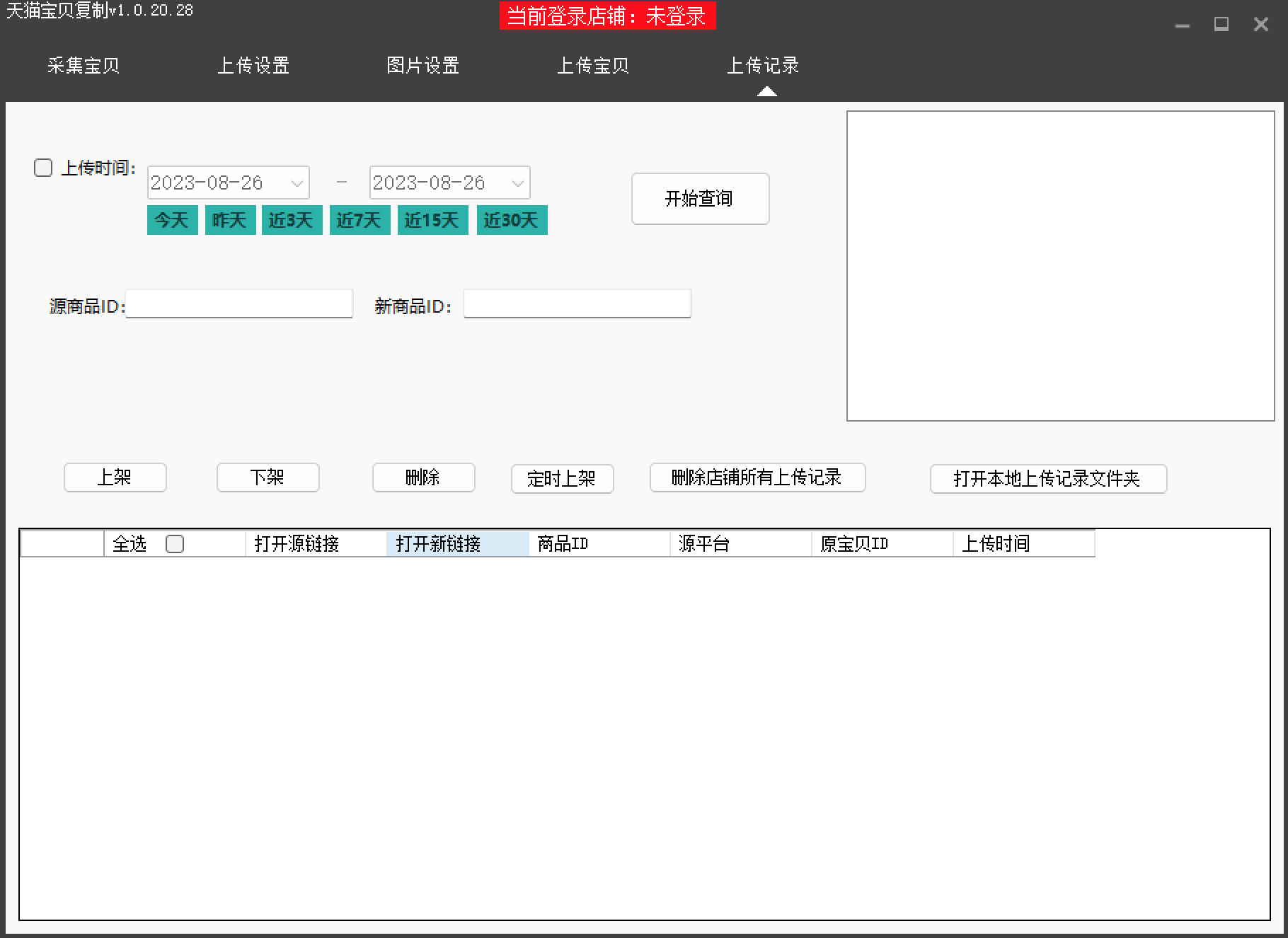Go to the 上传宝贝 tab
The height and width of the screenshot is (938, 1288).
[593, 66]
